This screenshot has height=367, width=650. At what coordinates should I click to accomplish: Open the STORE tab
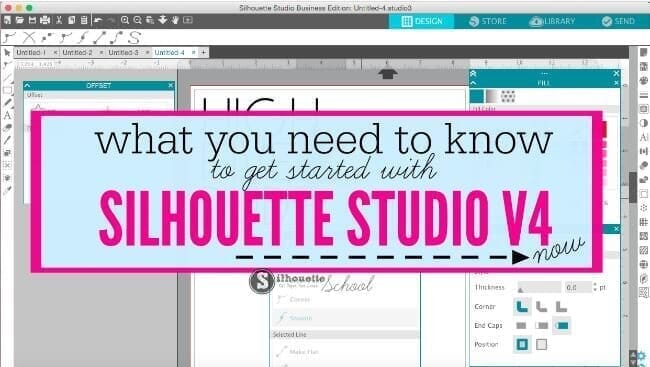(x=488, y=21)
